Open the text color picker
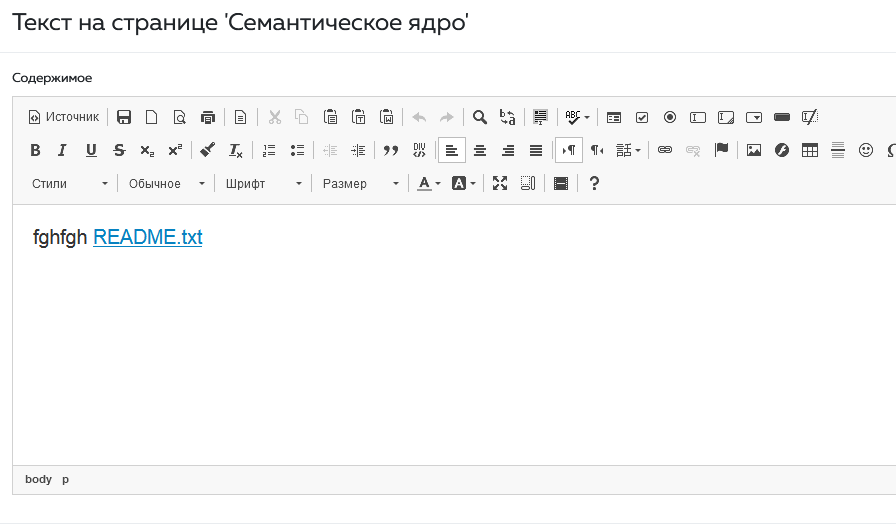The width and height of the screenshot is (896, 524). [x=429, y=183]
